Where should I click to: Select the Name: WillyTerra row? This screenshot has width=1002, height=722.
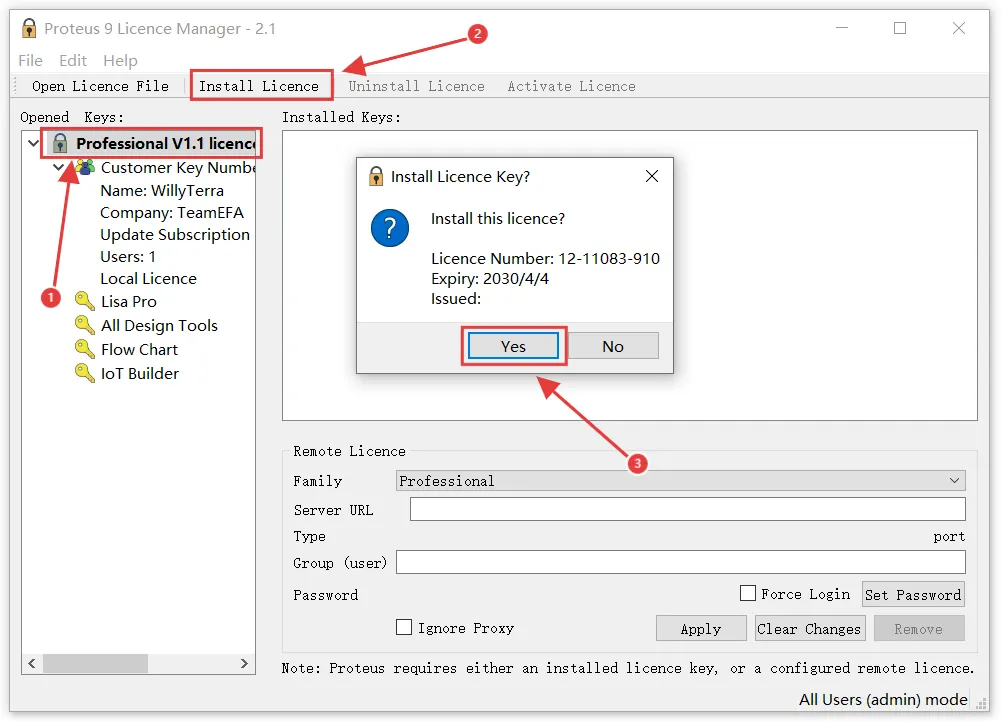[162, 190]
